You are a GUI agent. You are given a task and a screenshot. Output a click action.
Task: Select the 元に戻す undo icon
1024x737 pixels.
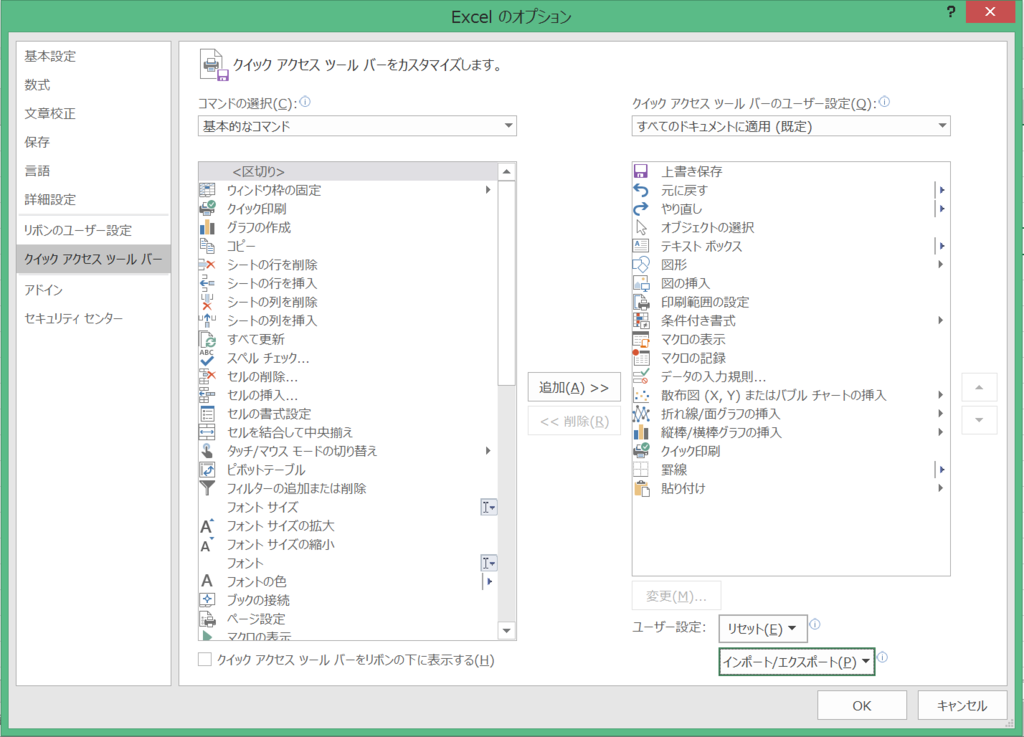coord(641,190)
